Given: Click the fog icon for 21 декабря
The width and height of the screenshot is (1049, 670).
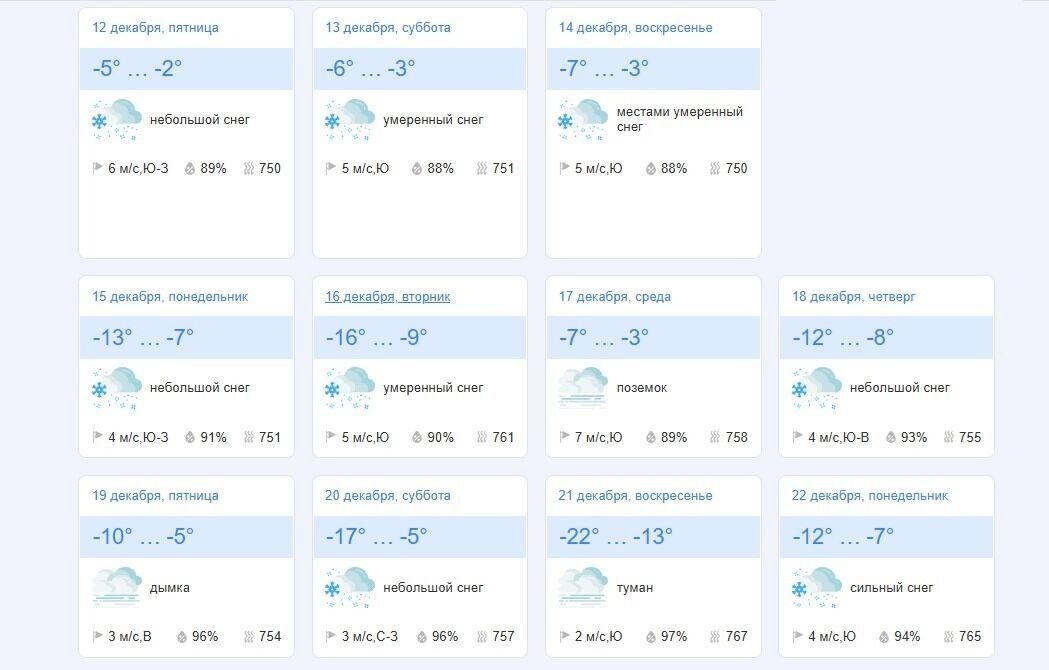Looking at the screenshot, I should tap(582, 588).
